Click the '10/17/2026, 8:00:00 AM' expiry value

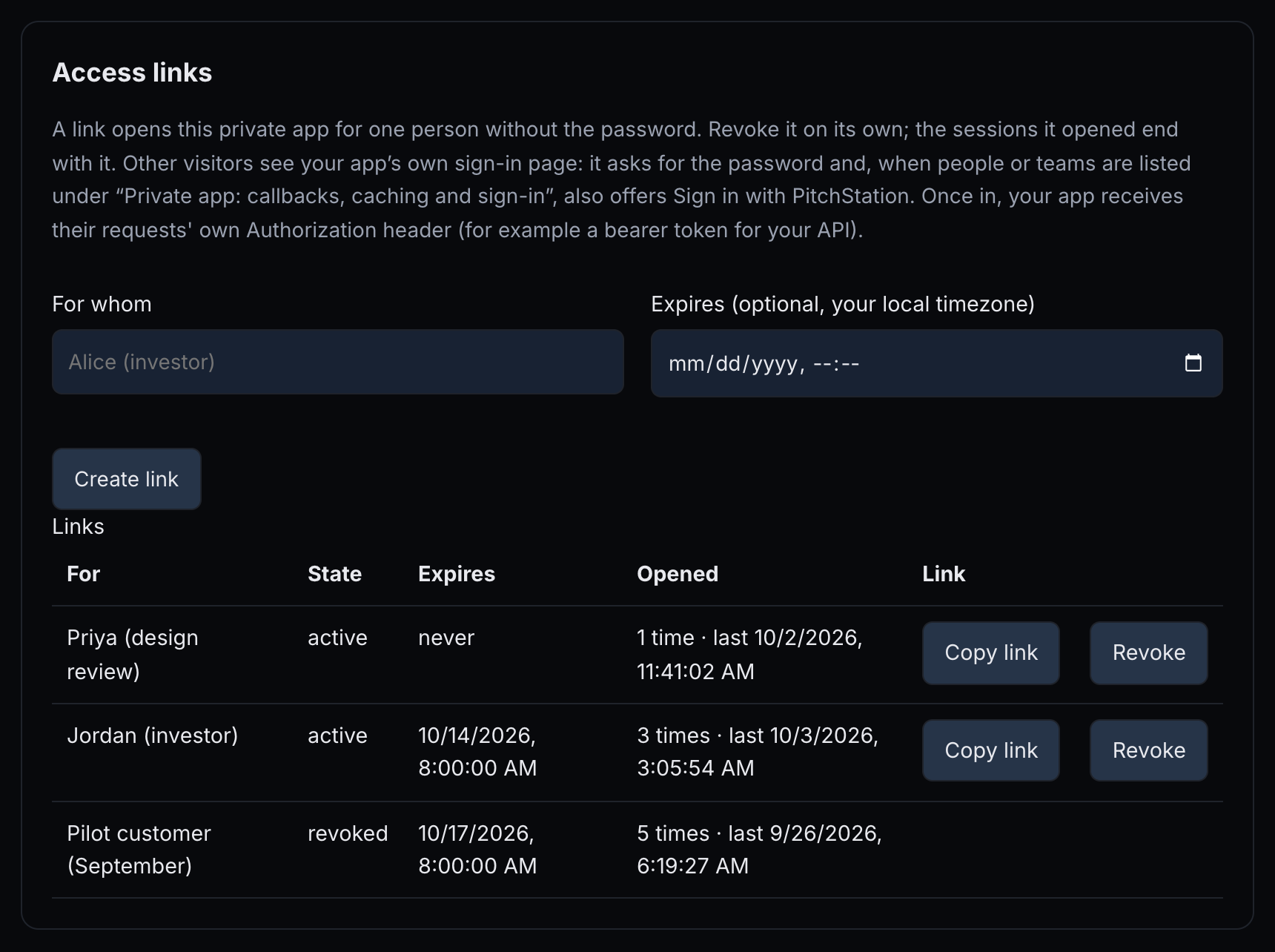(x=477, y=850)
